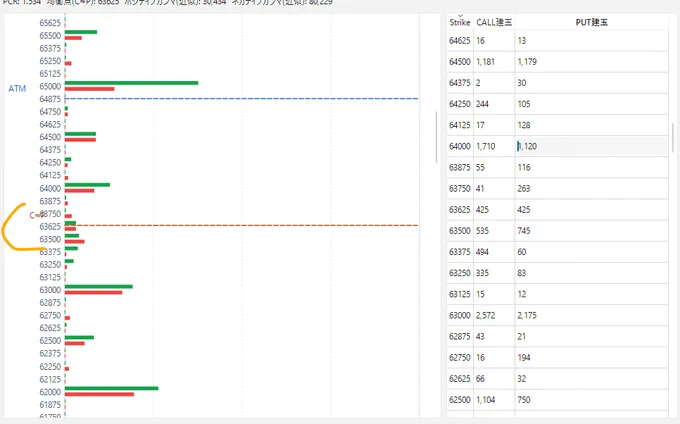Viewport: 680px width, 424px height.
Task: Select PUT cell 425 in row 63625
Action: pyautogui.click(x=524, y=210)
